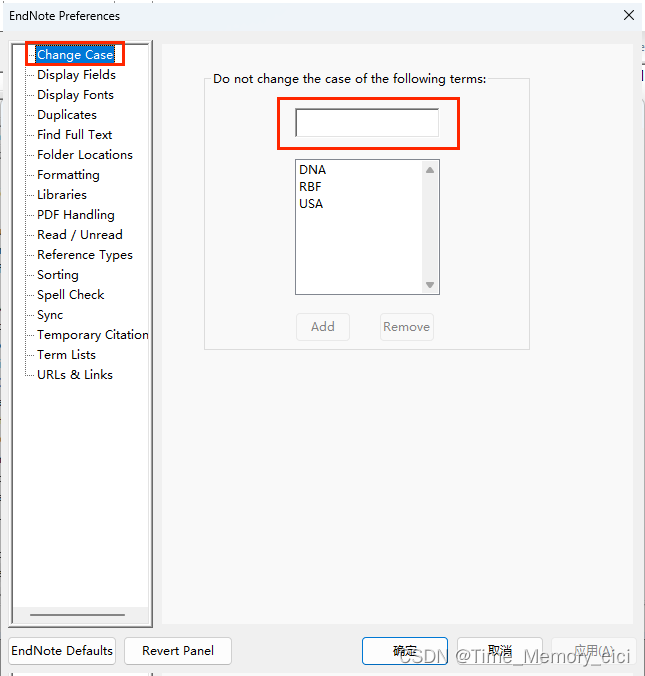Select Duplicates in the preferences list
Screen dimensions: 645x676
[x=67, y=115]
